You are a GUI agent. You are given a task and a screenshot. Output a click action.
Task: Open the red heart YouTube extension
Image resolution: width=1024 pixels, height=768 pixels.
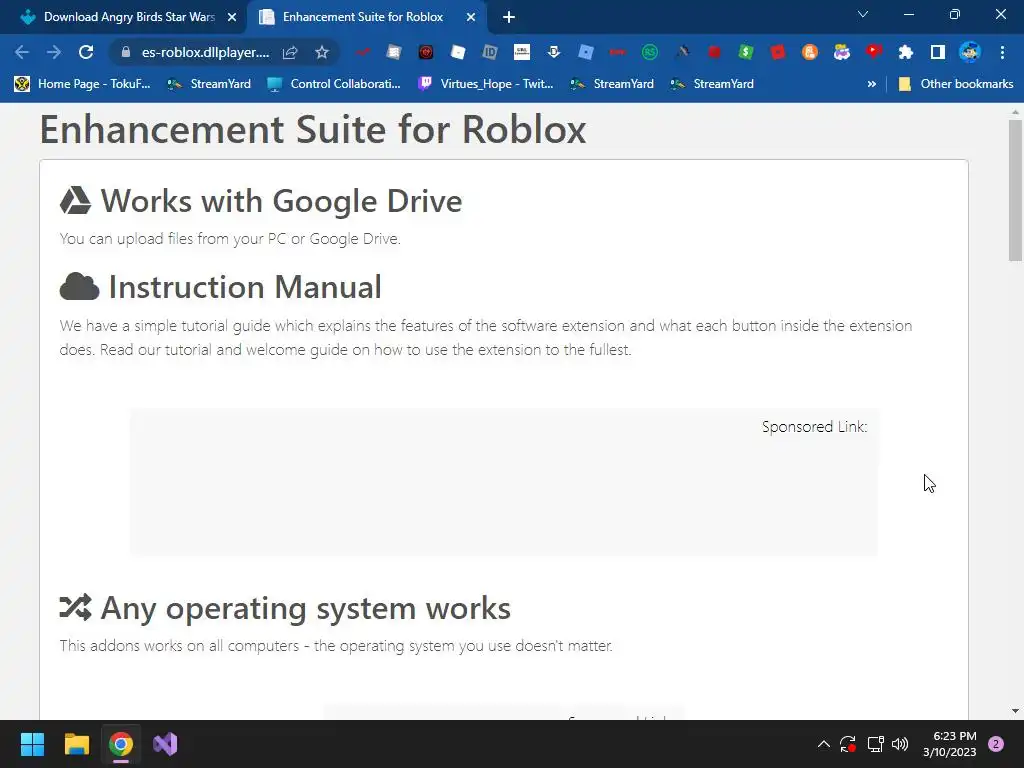[x=874, y=52]
